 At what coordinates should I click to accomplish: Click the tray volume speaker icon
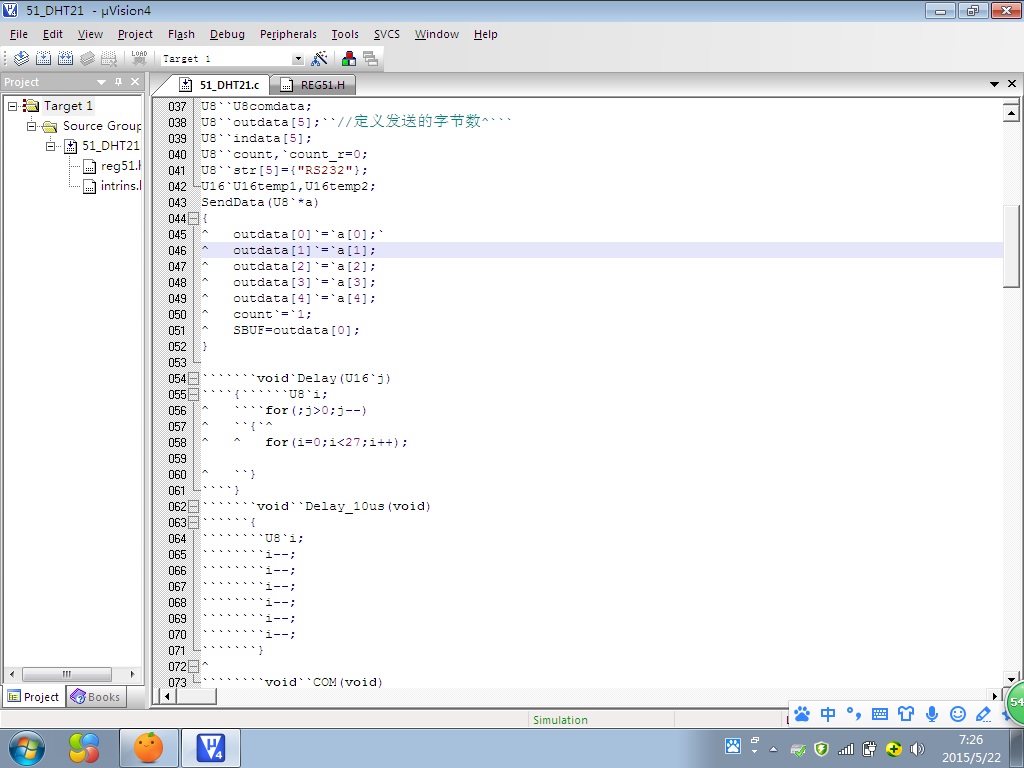pyautogui.click(x=917, y=749)
